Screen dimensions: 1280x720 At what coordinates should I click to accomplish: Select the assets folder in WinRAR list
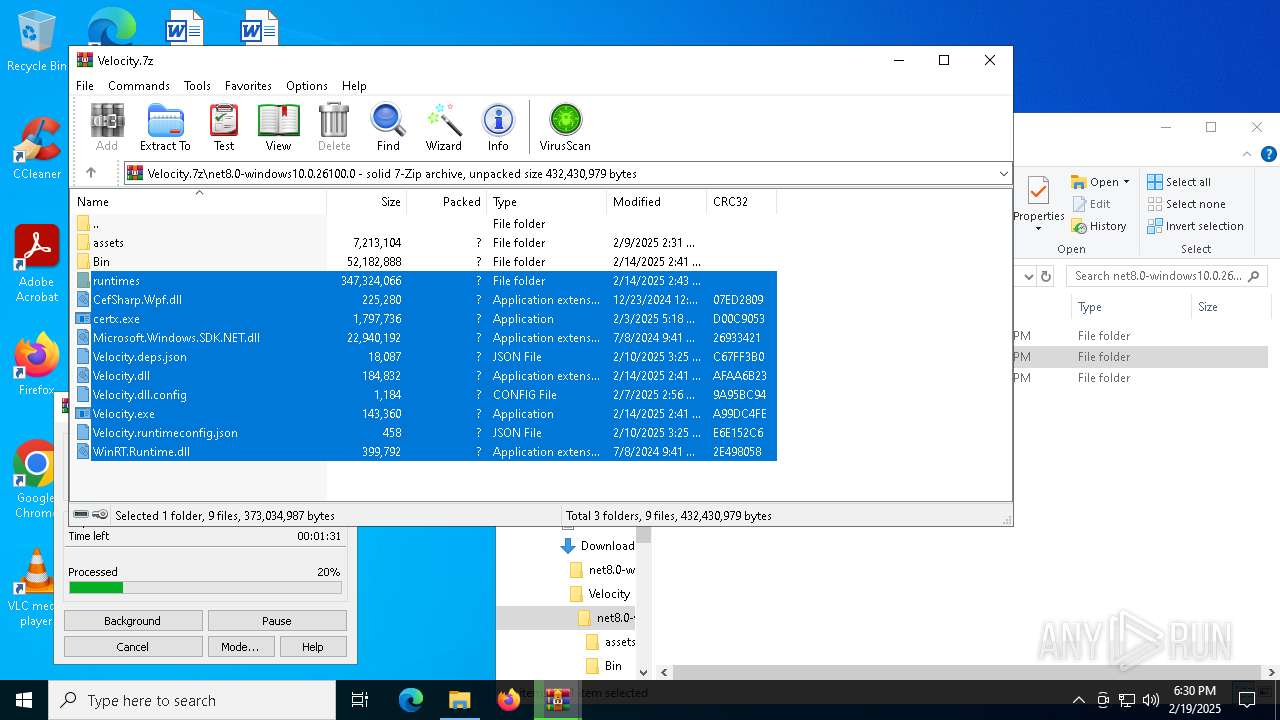coord(424,243)
